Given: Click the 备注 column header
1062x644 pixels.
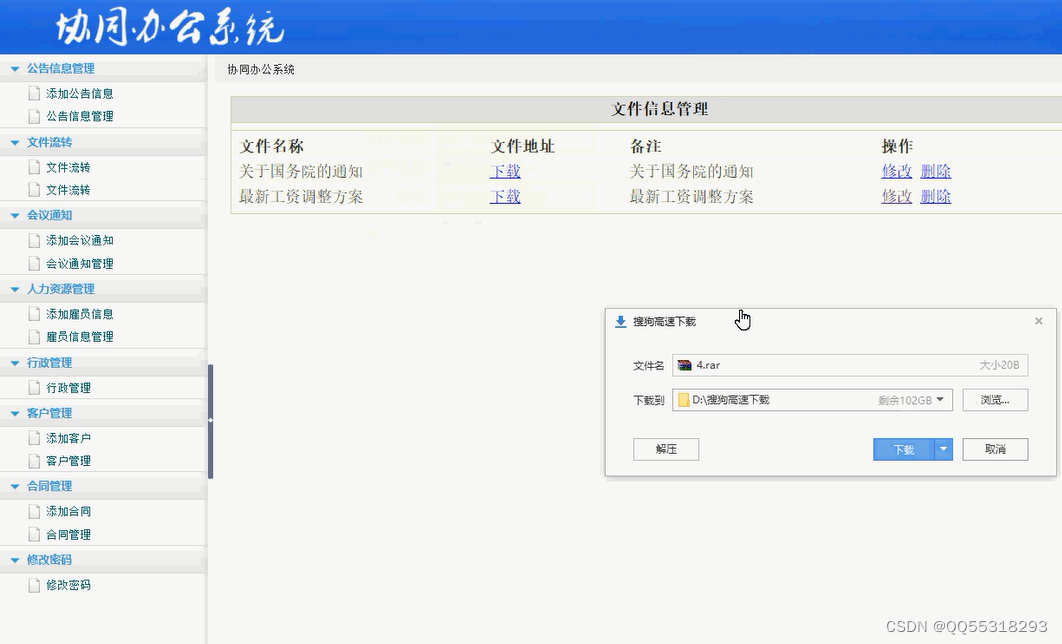Looking at the screenshot, I should [645, 146].
